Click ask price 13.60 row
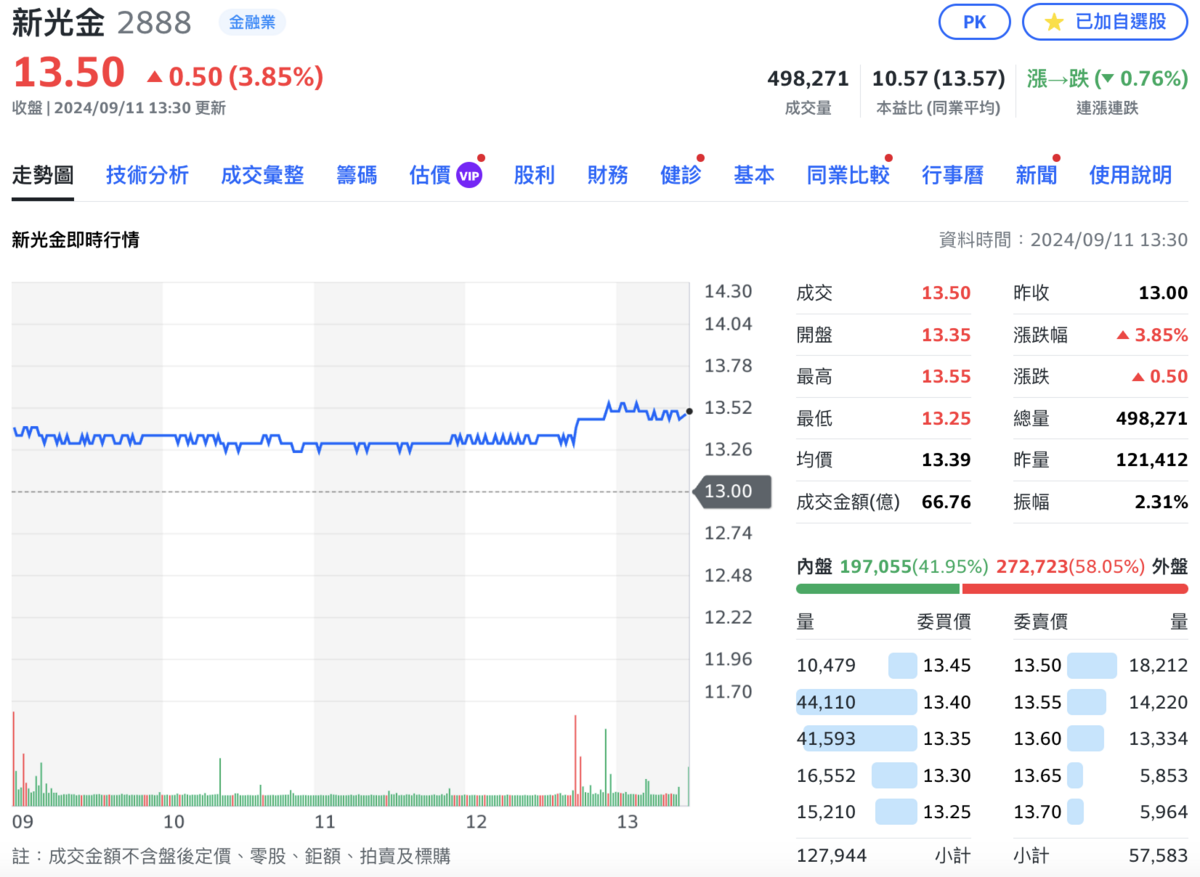1200x877 pixels. [x=1101, y=738]
